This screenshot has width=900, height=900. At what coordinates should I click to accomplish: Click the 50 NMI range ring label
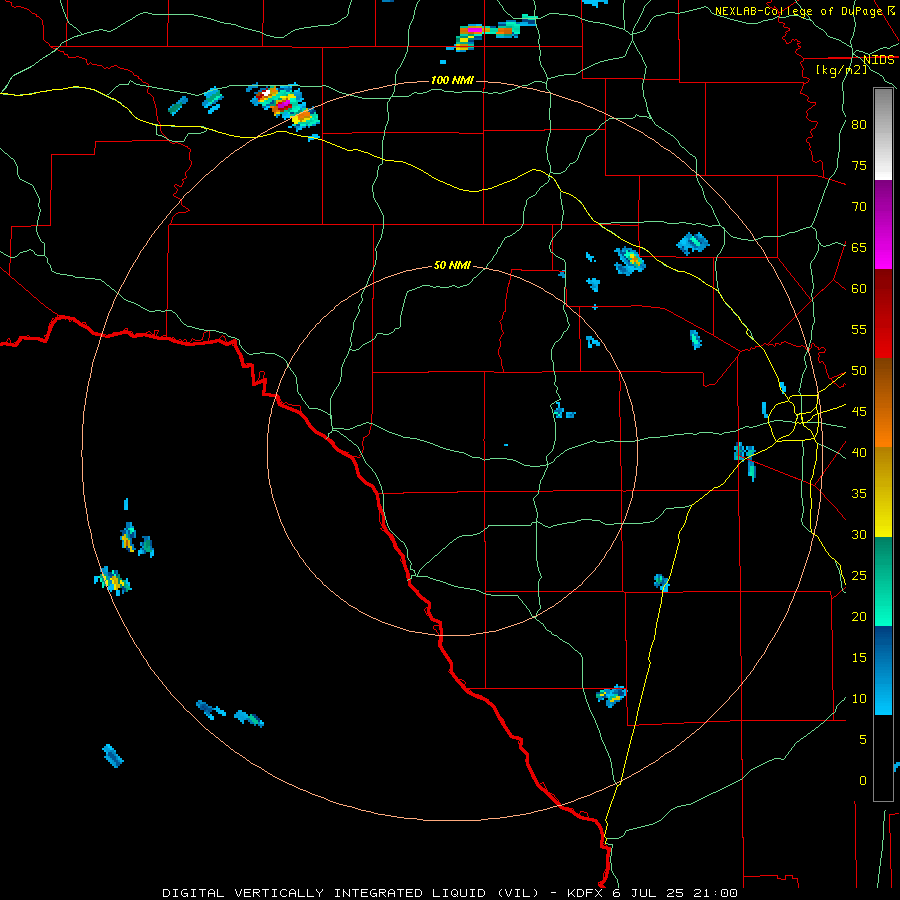coord(452,265)
